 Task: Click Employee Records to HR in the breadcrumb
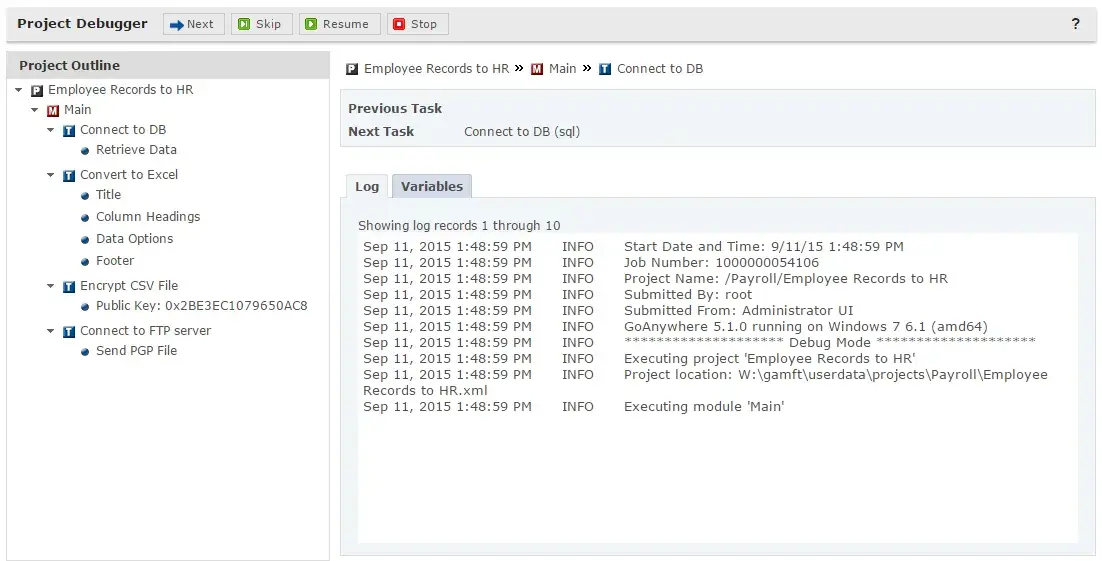pos(436,69)
